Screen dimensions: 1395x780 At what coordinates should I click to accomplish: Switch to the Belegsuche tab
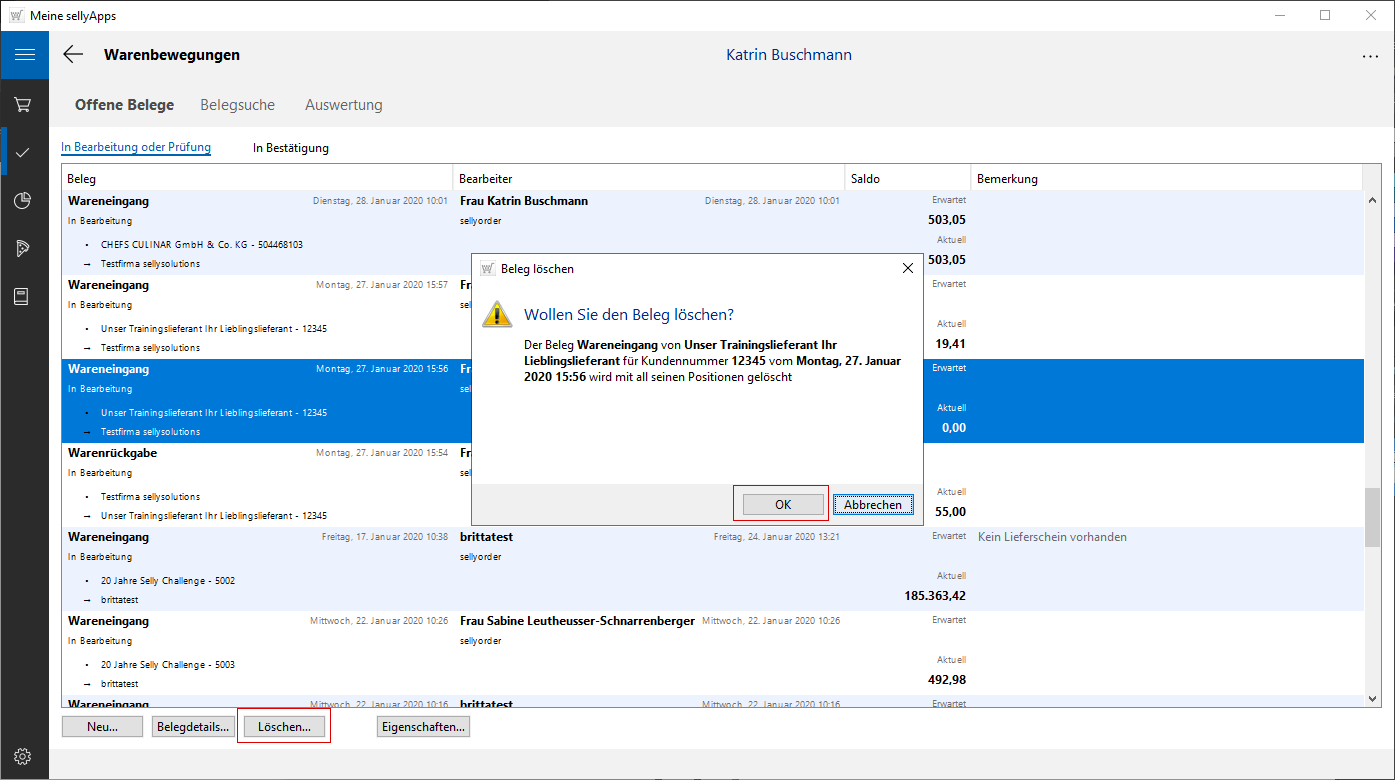coord(237,105)
